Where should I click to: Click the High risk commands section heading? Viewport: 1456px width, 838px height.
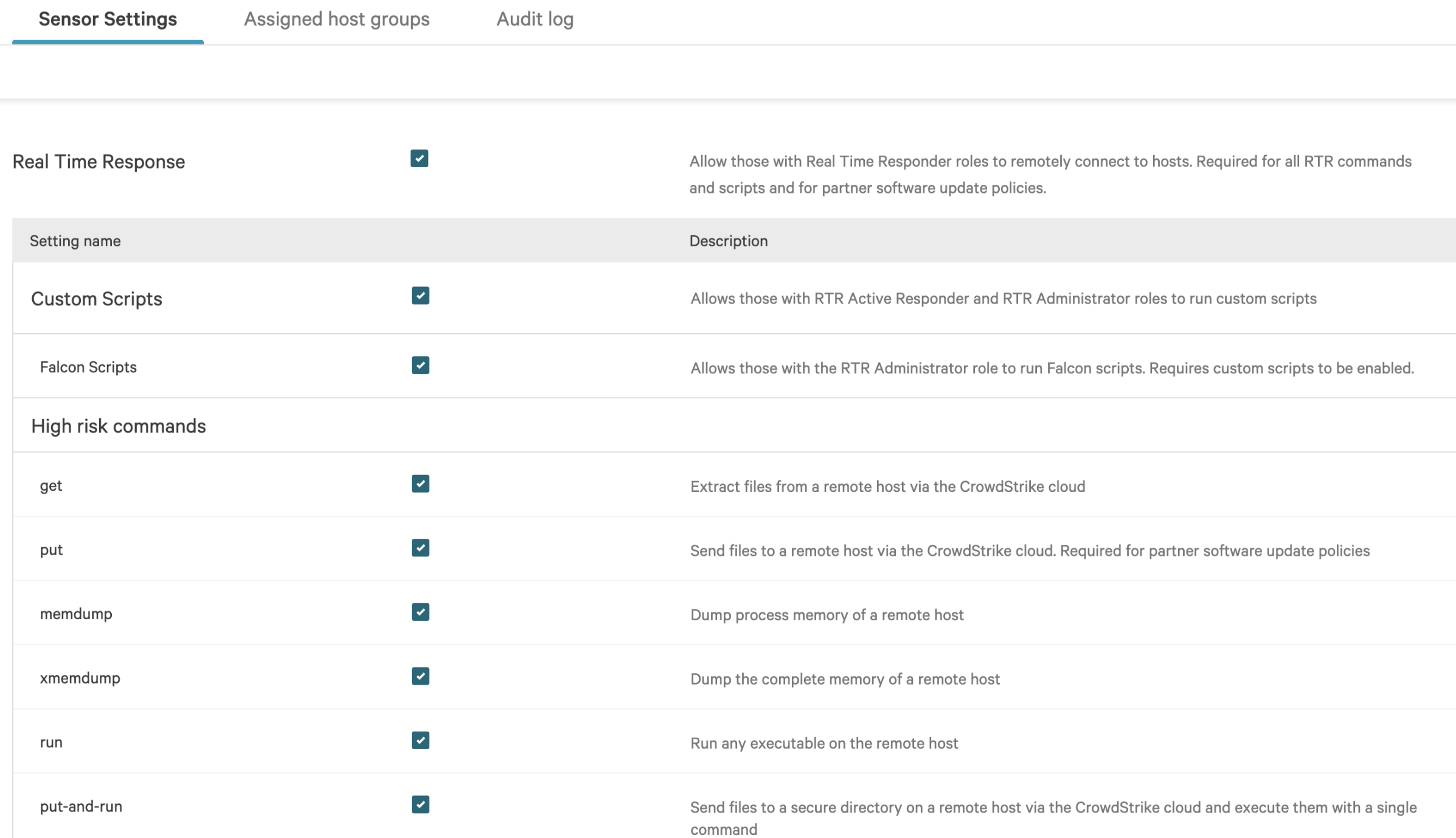(119, 426)
